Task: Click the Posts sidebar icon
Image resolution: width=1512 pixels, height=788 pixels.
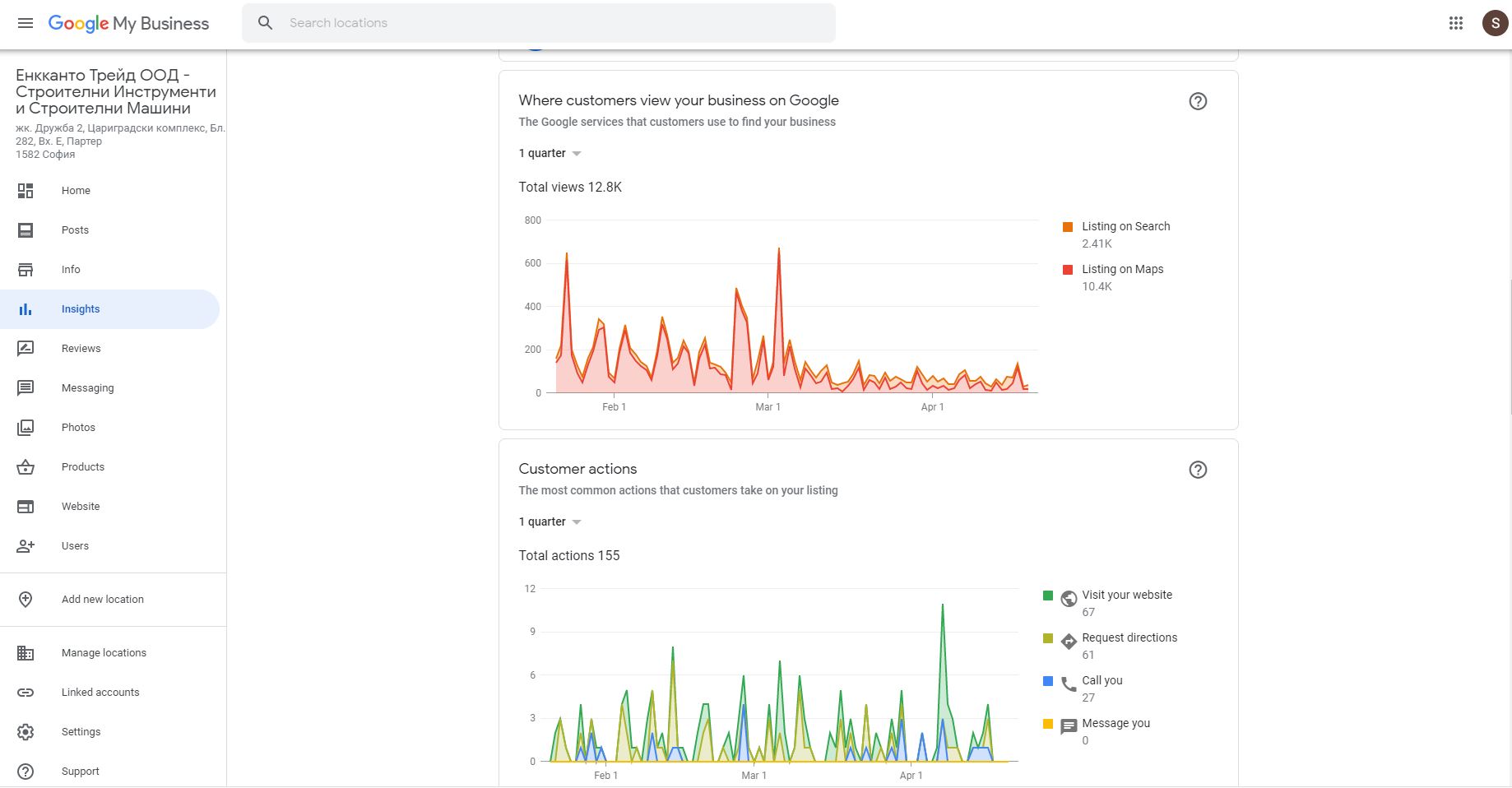Action: pyautogui.click(x=26, y=230)
